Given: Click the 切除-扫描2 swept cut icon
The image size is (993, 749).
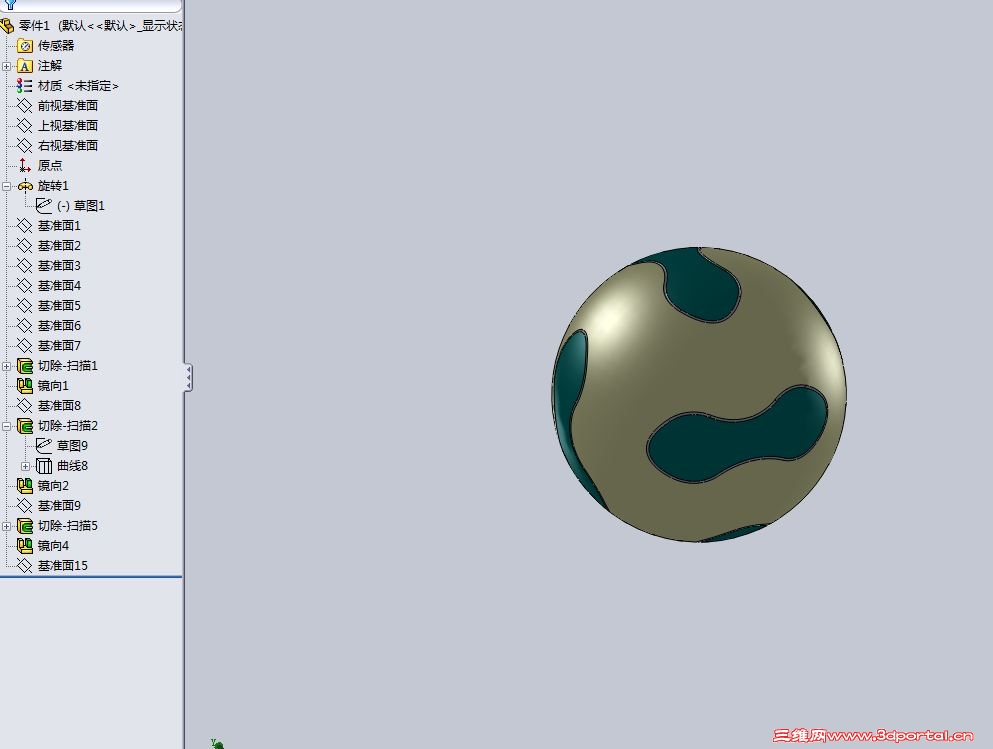Looking at the screenshot, I should (x=25, y=425).
